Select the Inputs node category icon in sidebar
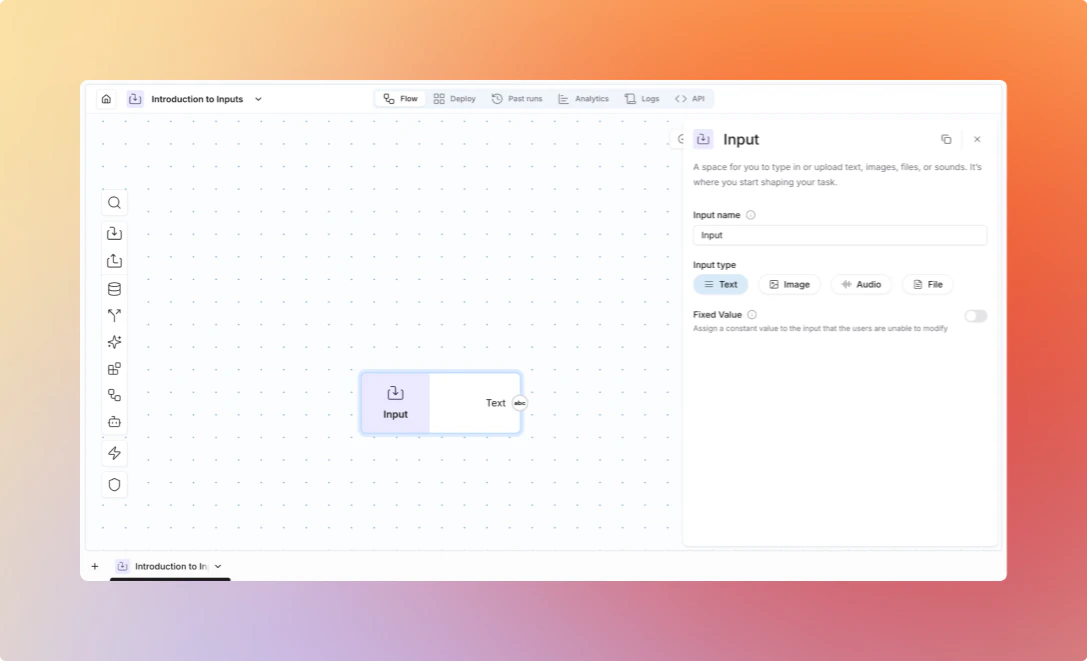Image resolution: width=1087 pixels, height=661 pixels. pyautogui.click(x=114, y=233)
